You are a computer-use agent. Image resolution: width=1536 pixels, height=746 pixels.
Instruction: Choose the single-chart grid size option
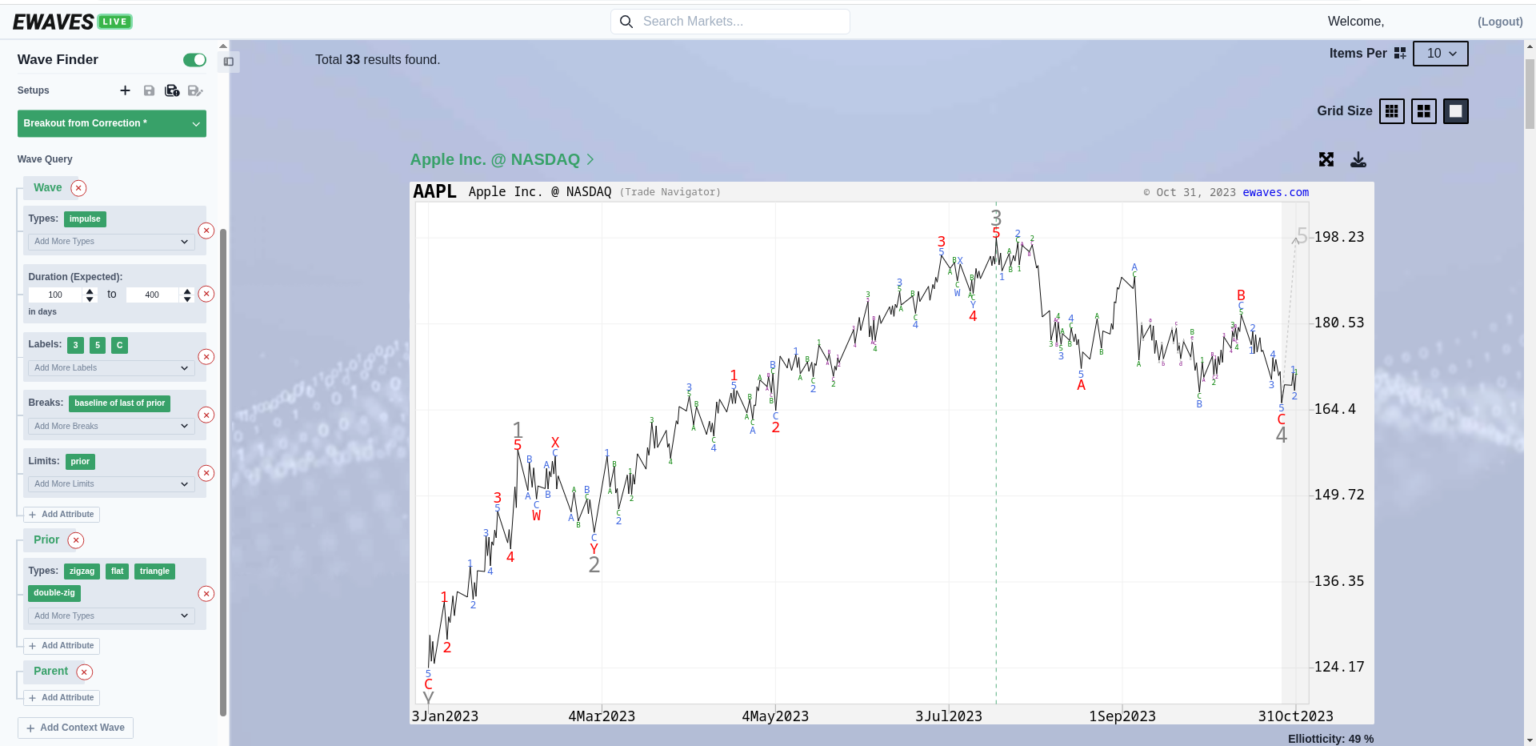1456,111
